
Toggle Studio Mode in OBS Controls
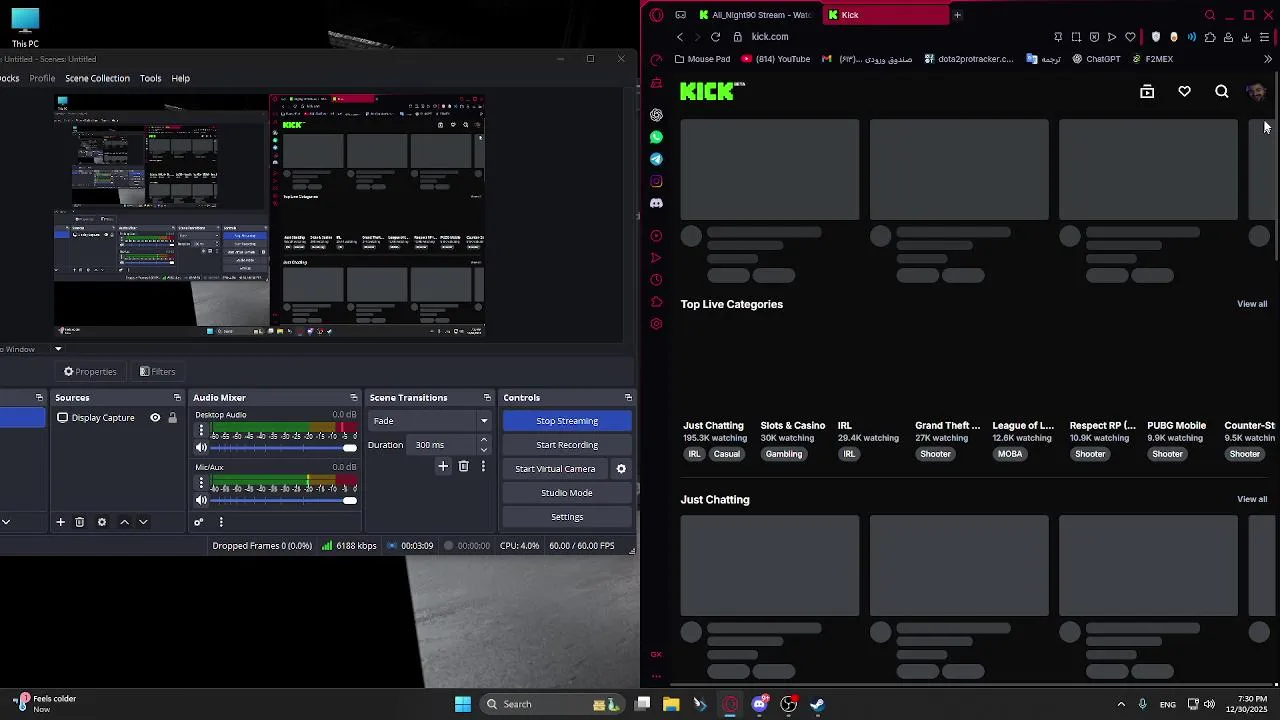567,493
